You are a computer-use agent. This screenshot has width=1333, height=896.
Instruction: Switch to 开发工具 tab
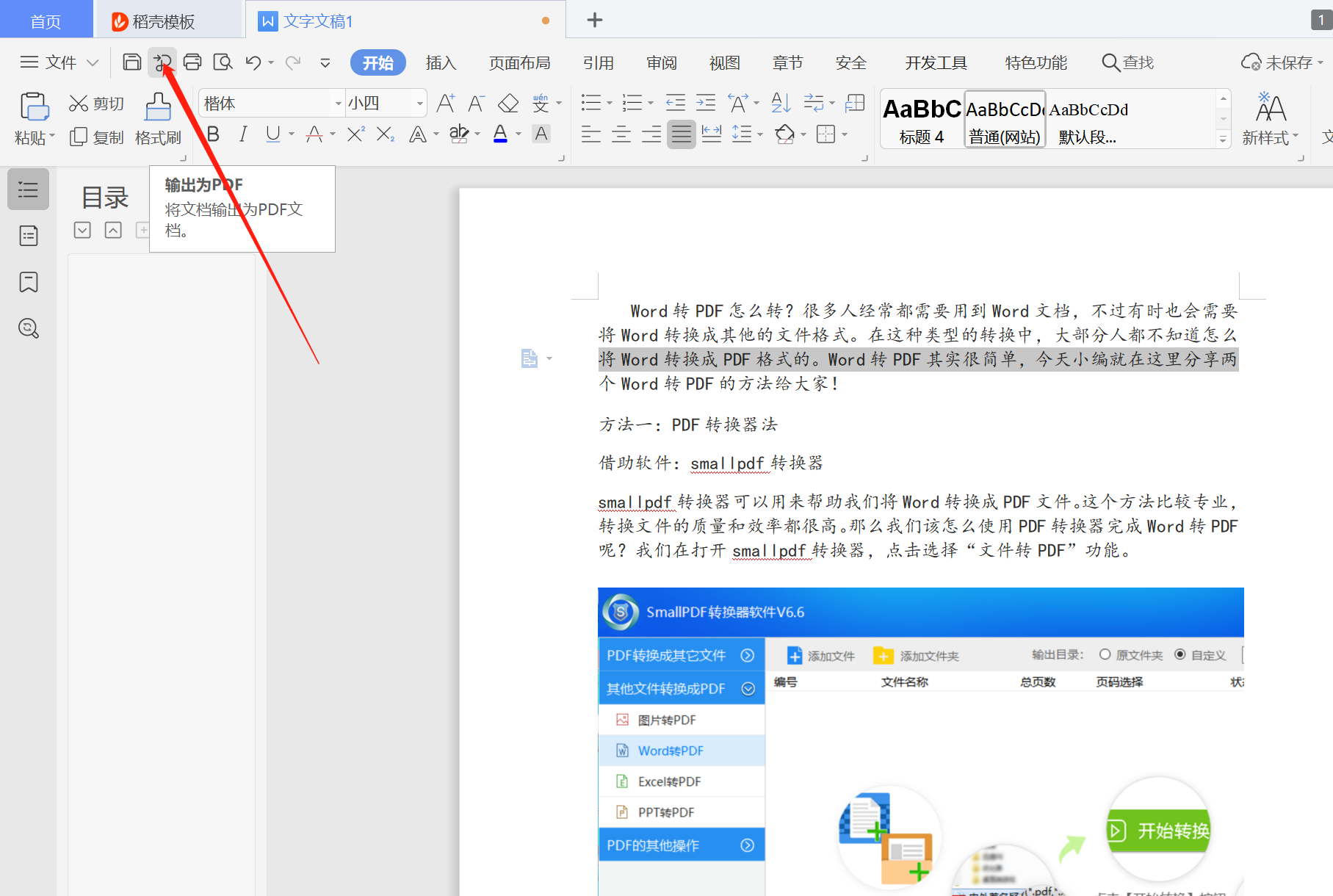(936, 62)
